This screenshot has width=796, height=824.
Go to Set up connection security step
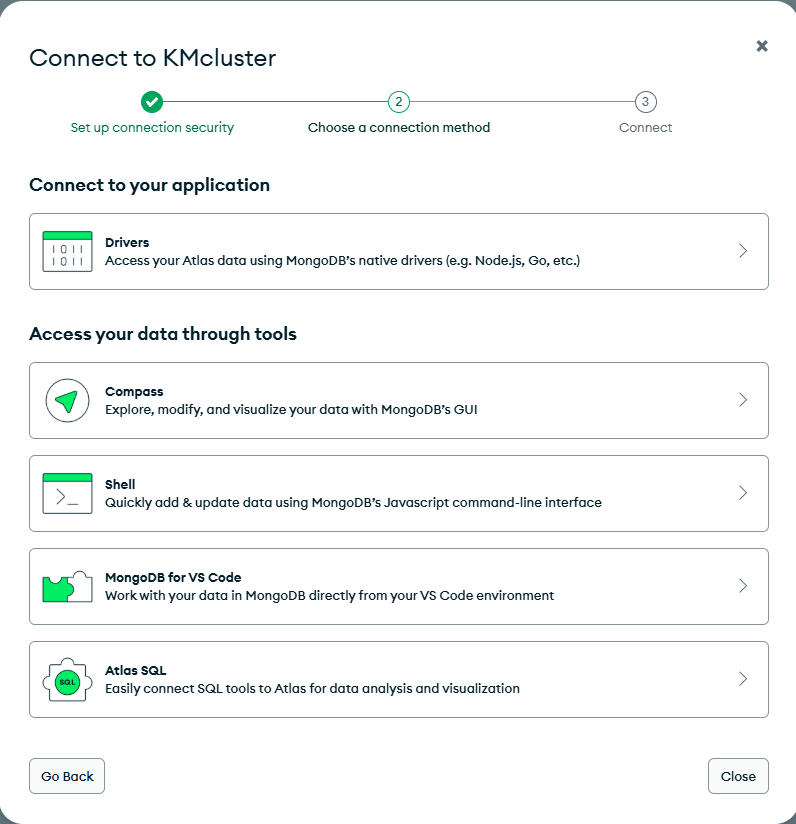pos(152,128)
